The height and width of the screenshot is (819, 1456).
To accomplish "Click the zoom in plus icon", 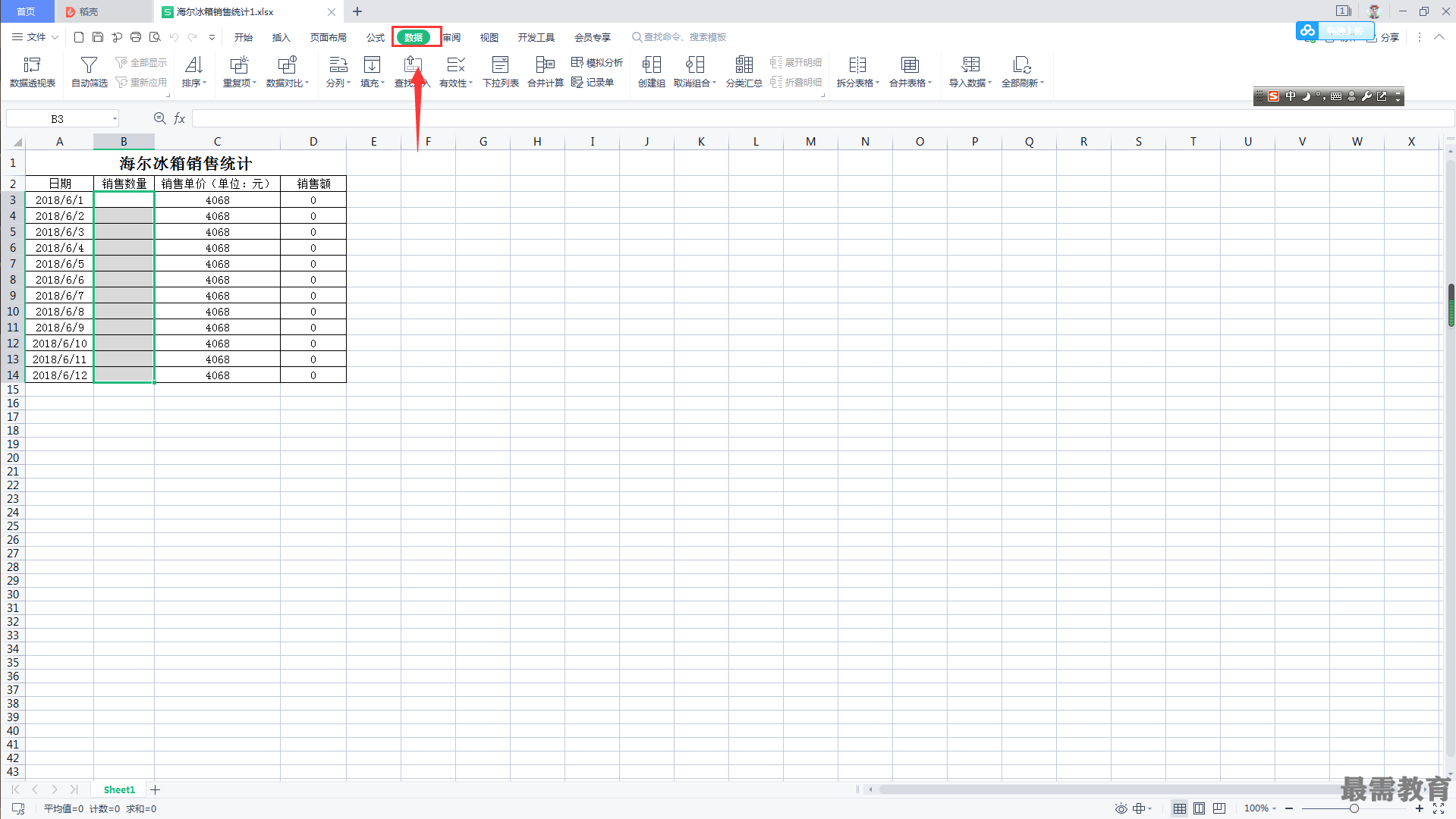I will 1419,808.
